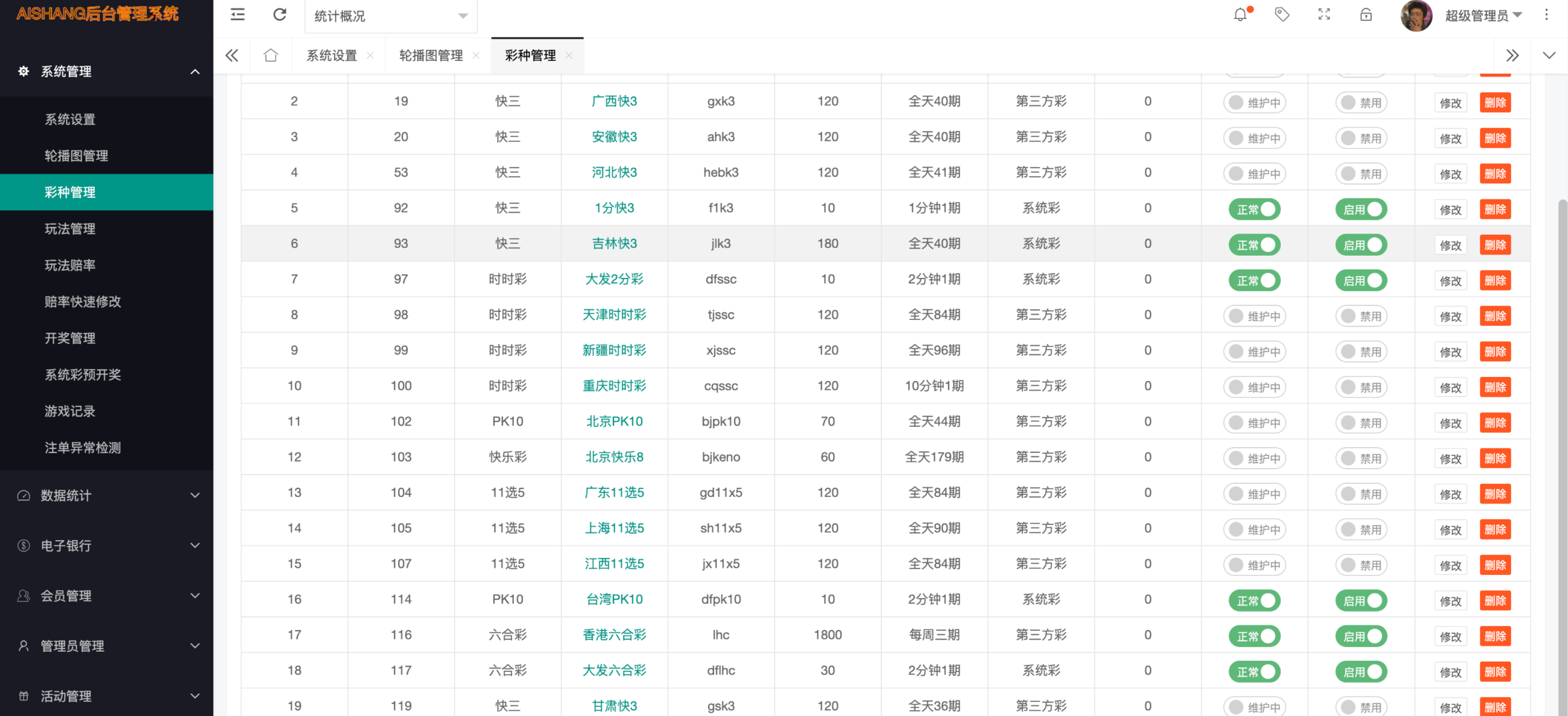Open the 统计概况 dropdown
Screen dimensions: 1568x716
pyautogui.click(x=391, y=16)
